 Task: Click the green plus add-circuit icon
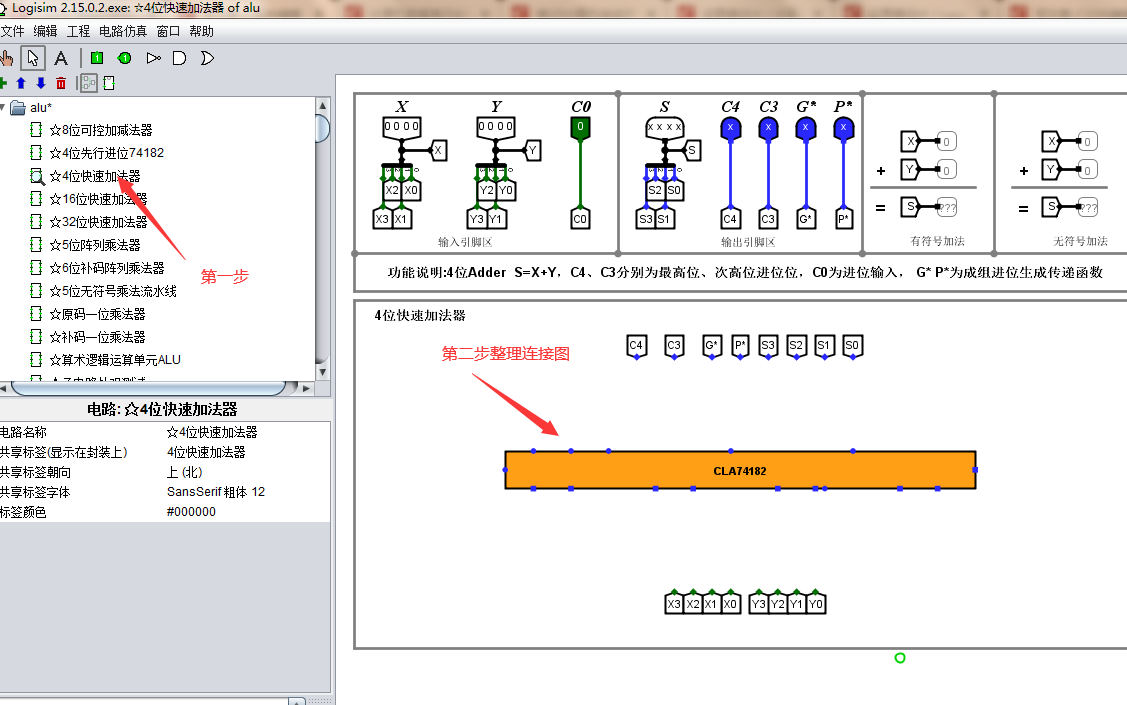[x=3, y=83]
